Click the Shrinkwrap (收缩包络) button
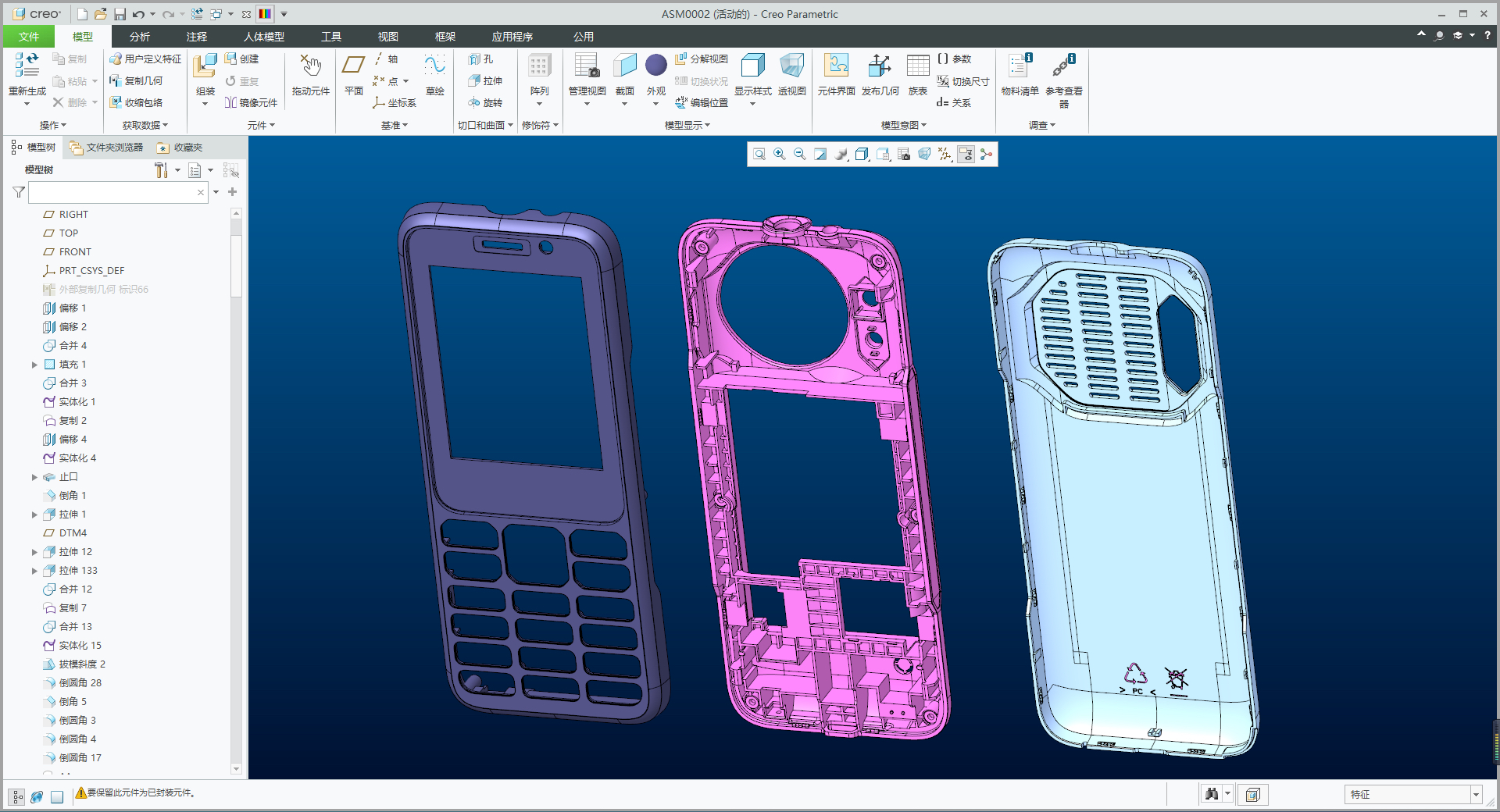 point(137,103)
